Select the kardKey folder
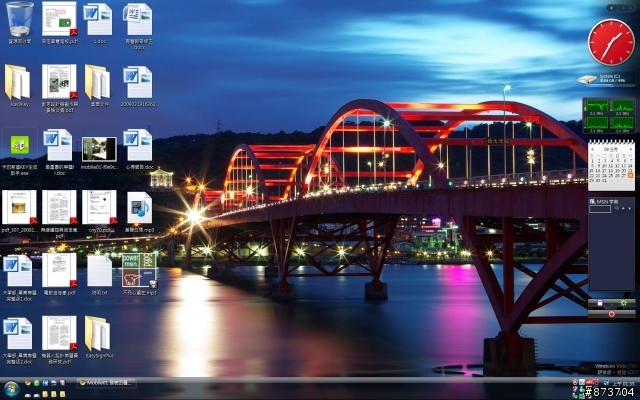Image resolution: width=640 pixels, height=400 pixels. [x=18, y=84]
